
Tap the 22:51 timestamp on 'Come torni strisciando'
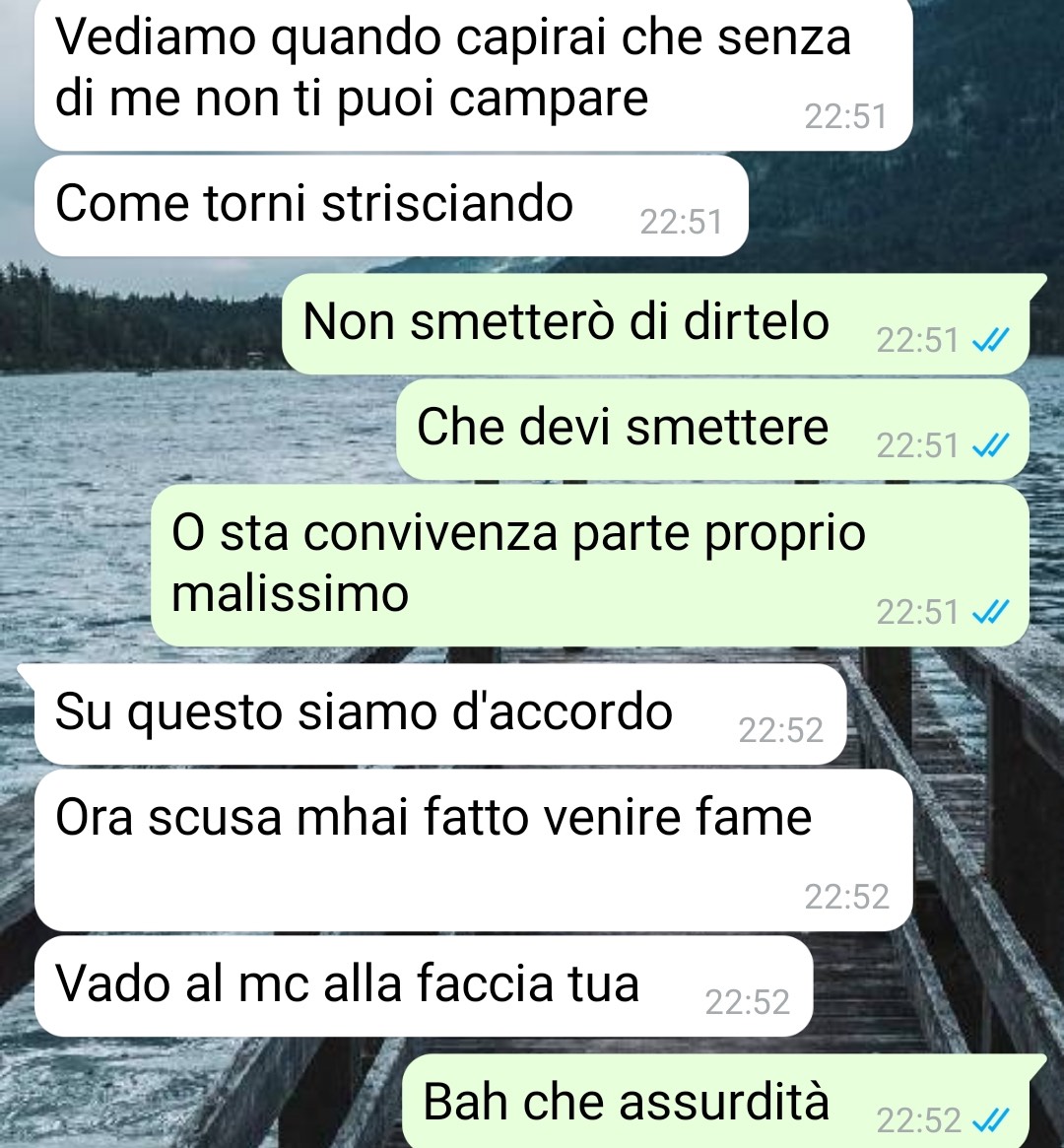pos(682,222)
